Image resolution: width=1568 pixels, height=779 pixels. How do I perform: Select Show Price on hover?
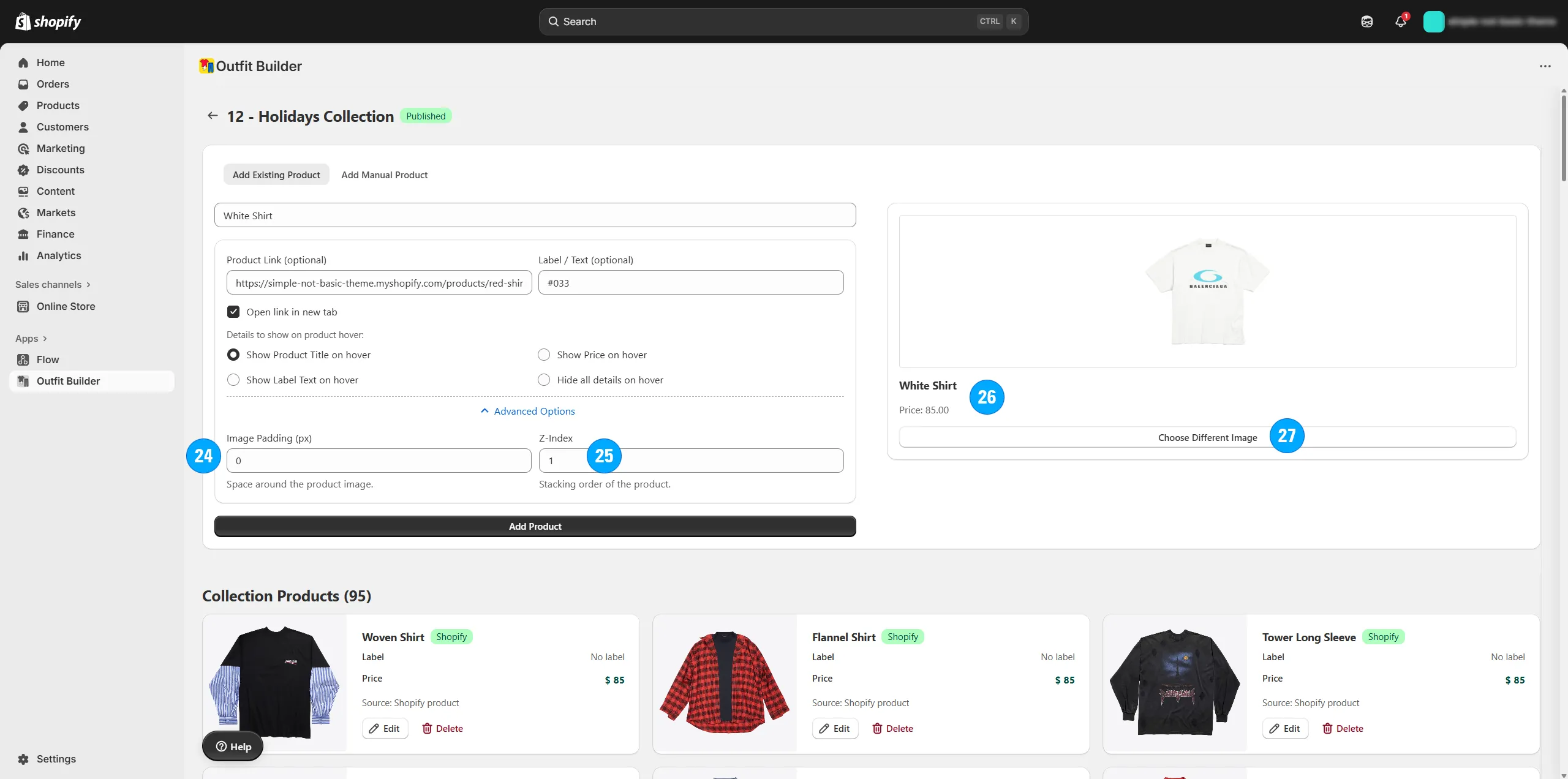544,355
